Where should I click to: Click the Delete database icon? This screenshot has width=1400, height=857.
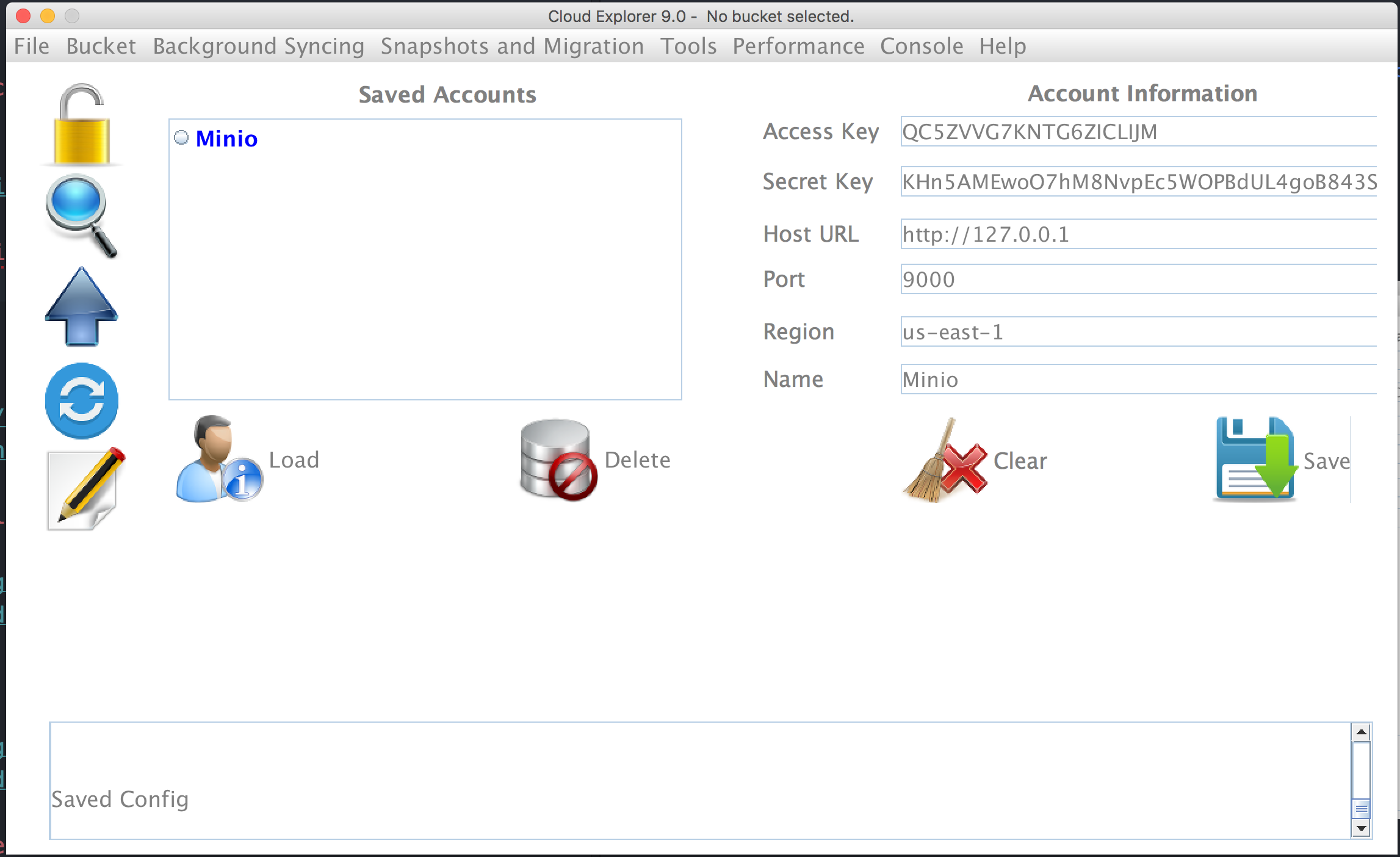558,459
